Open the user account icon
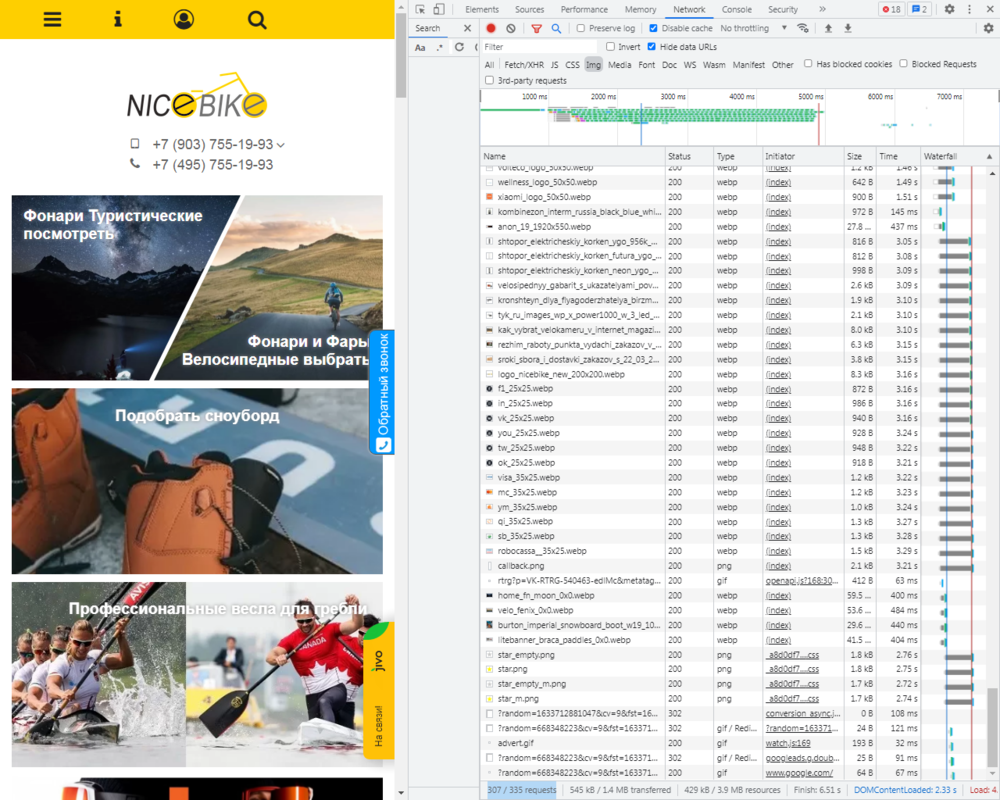The height and width of the screenshot is (800, 1000). coord(184,19)
